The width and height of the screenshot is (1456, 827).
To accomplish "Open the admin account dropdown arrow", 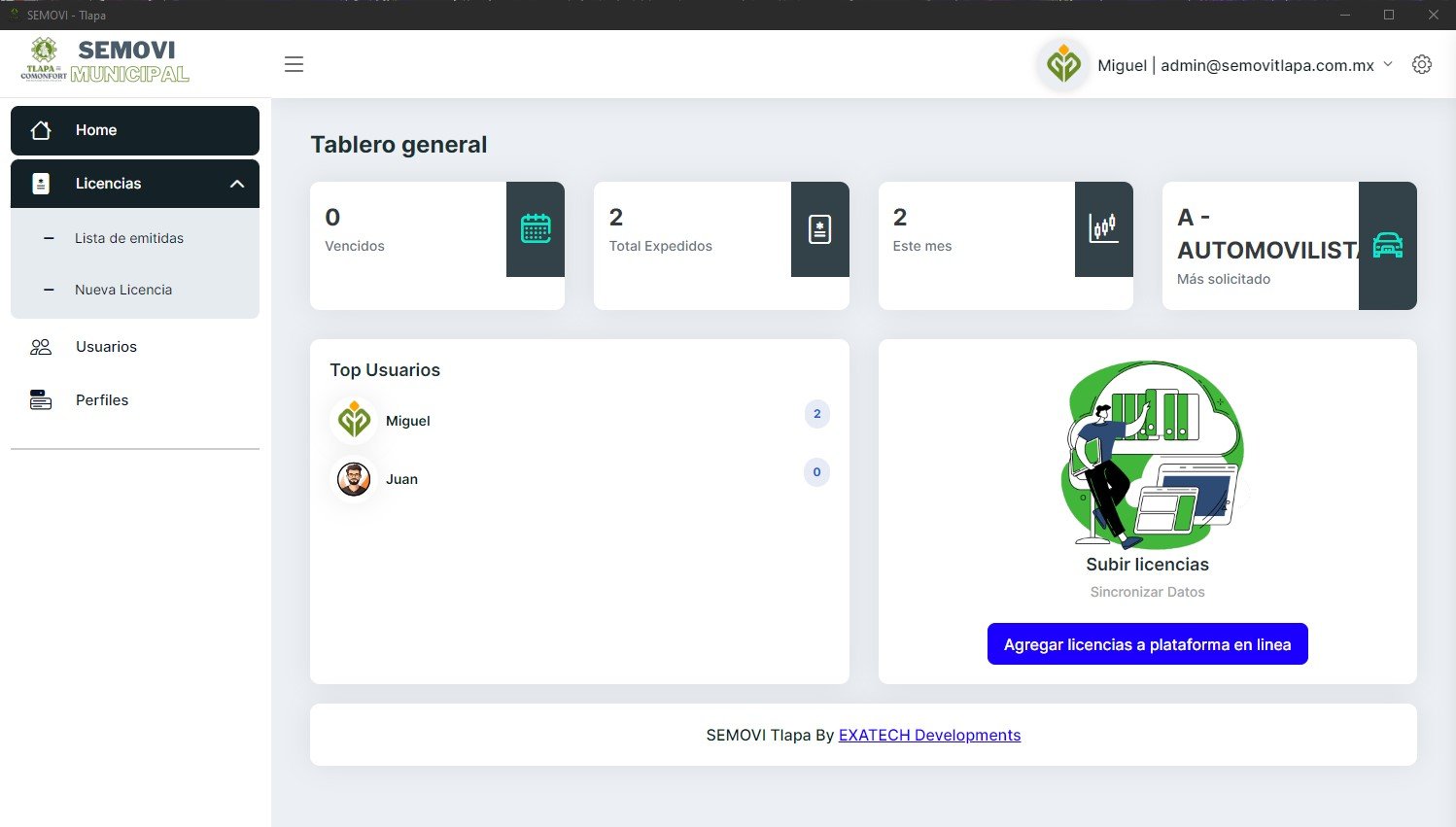I will tap(1388, 64).
